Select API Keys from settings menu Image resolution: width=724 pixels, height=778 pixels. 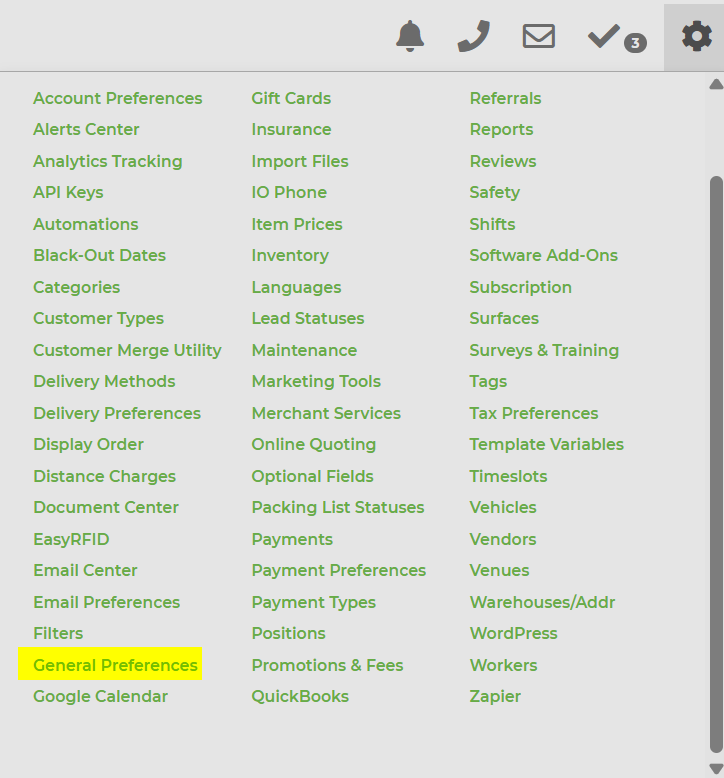click(x=68, y=192)
